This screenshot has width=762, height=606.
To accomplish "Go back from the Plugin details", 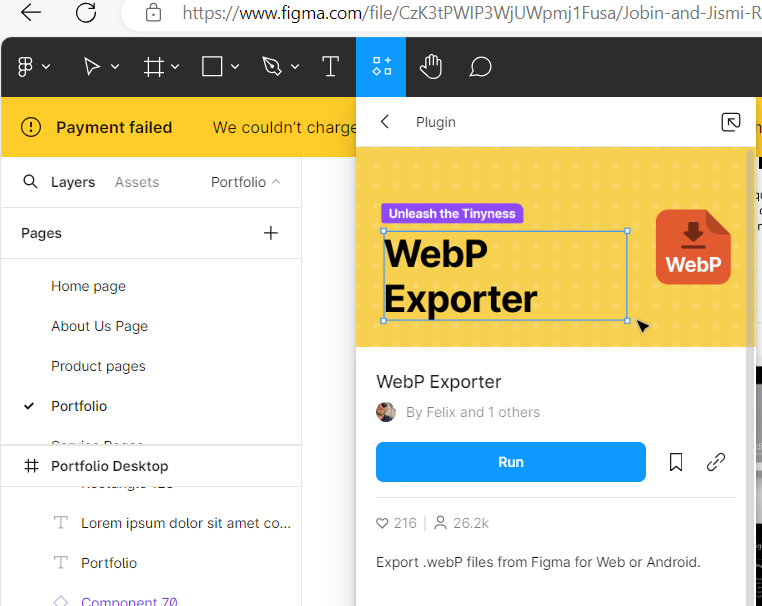I will tap(385, 122).
